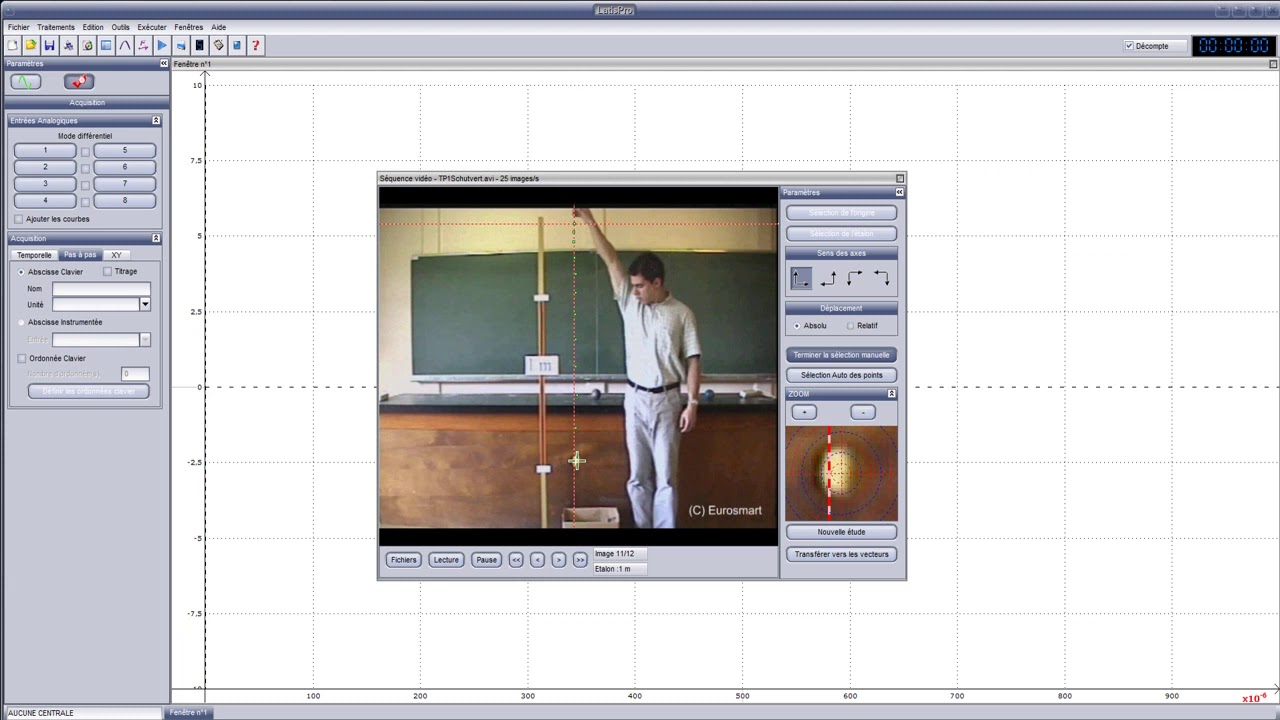Select the Fenêtre n°1 bottom tab
The image size is (1280, 720).
[188, 713]
